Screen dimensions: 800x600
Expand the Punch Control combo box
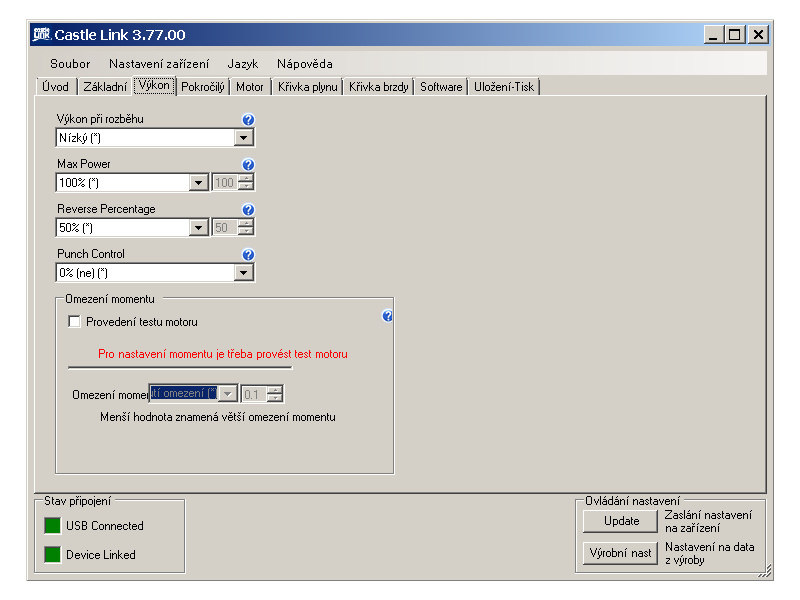(x=244, y=273)
